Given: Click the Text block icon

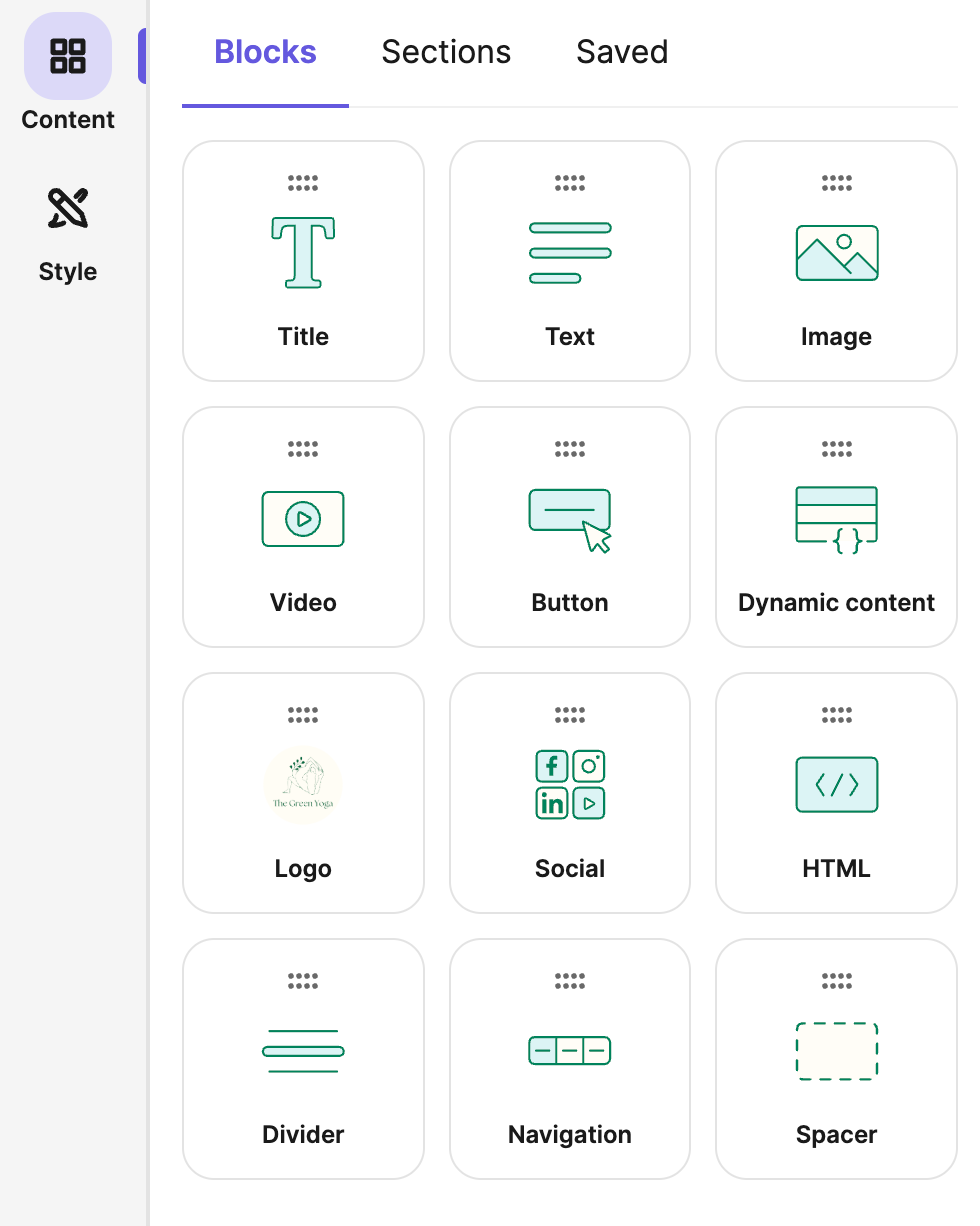Looking at the screenshot, I should tap(569, 253).
